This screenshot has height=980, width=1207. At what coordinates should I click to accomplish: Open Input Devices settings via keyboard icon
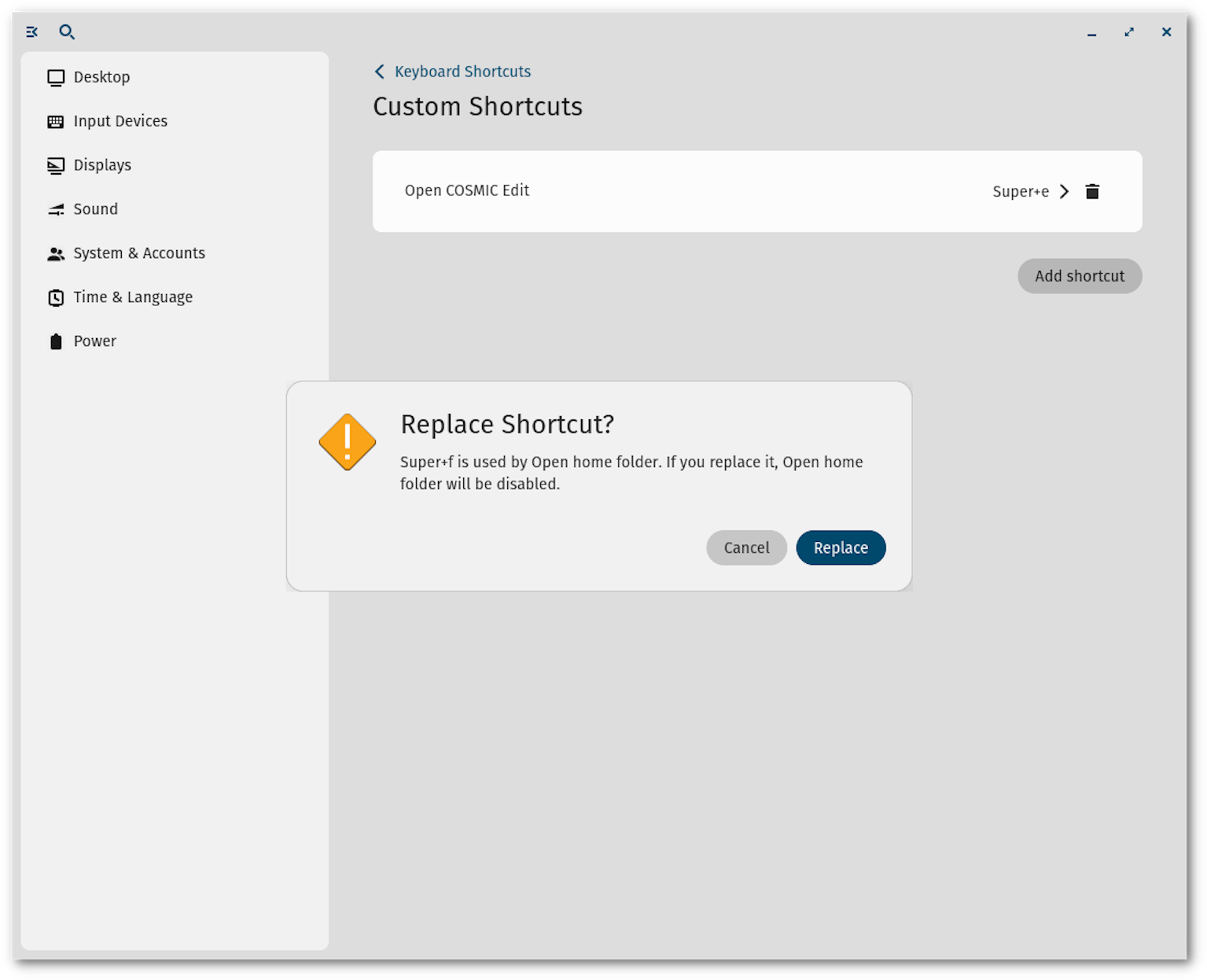(x=55, y=120)
